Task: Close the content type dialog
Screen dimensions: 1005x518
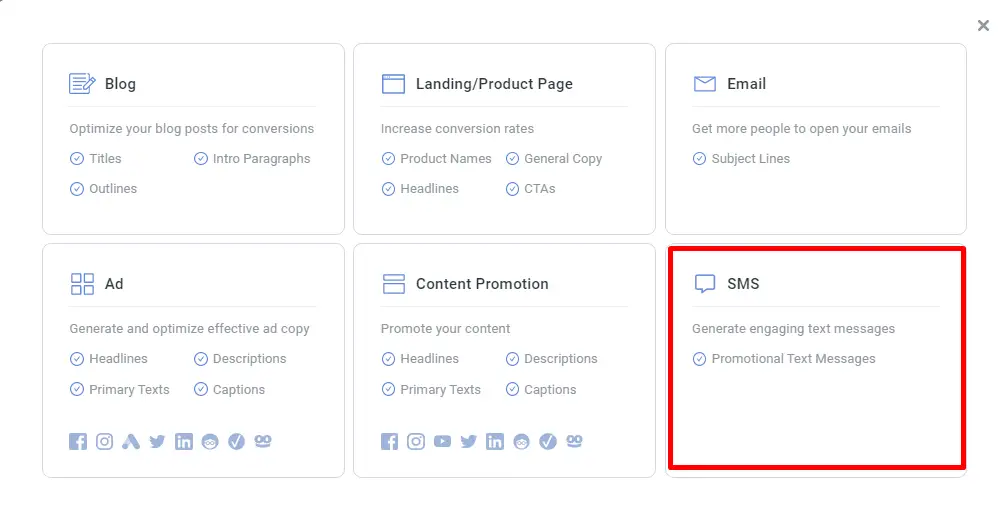Action: tap(983, 25)
